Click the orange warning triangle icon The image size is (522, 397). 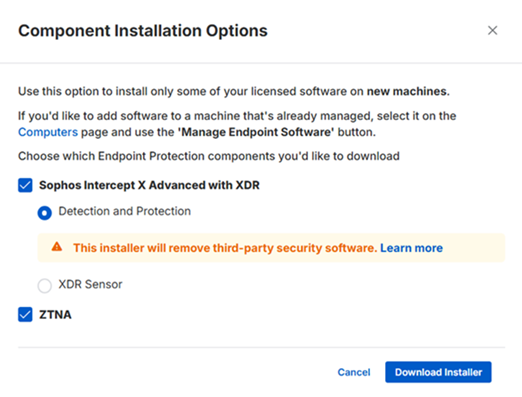point(57,247)
